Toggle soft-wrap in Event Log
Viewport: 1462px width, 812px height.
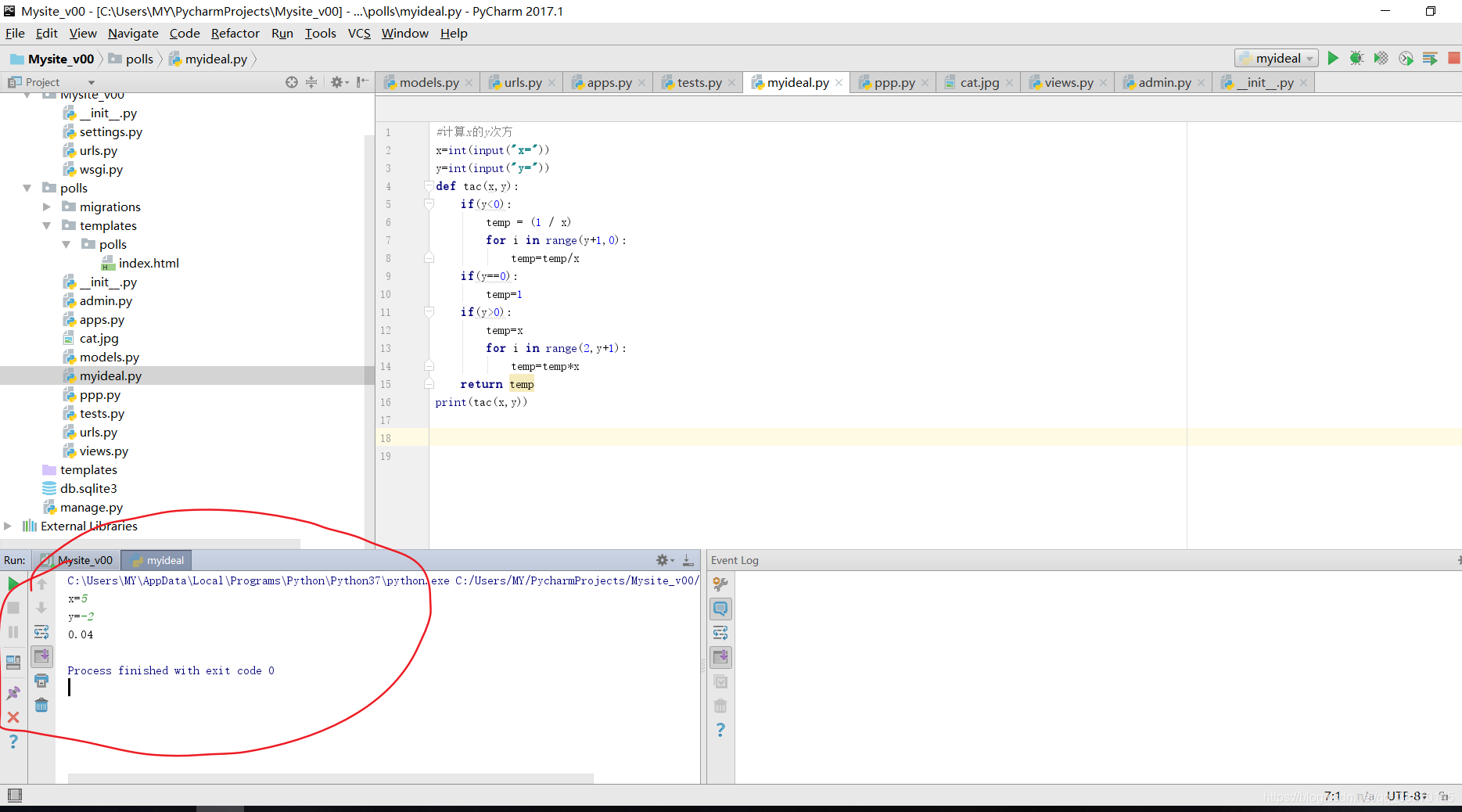(x=720, y=633)
